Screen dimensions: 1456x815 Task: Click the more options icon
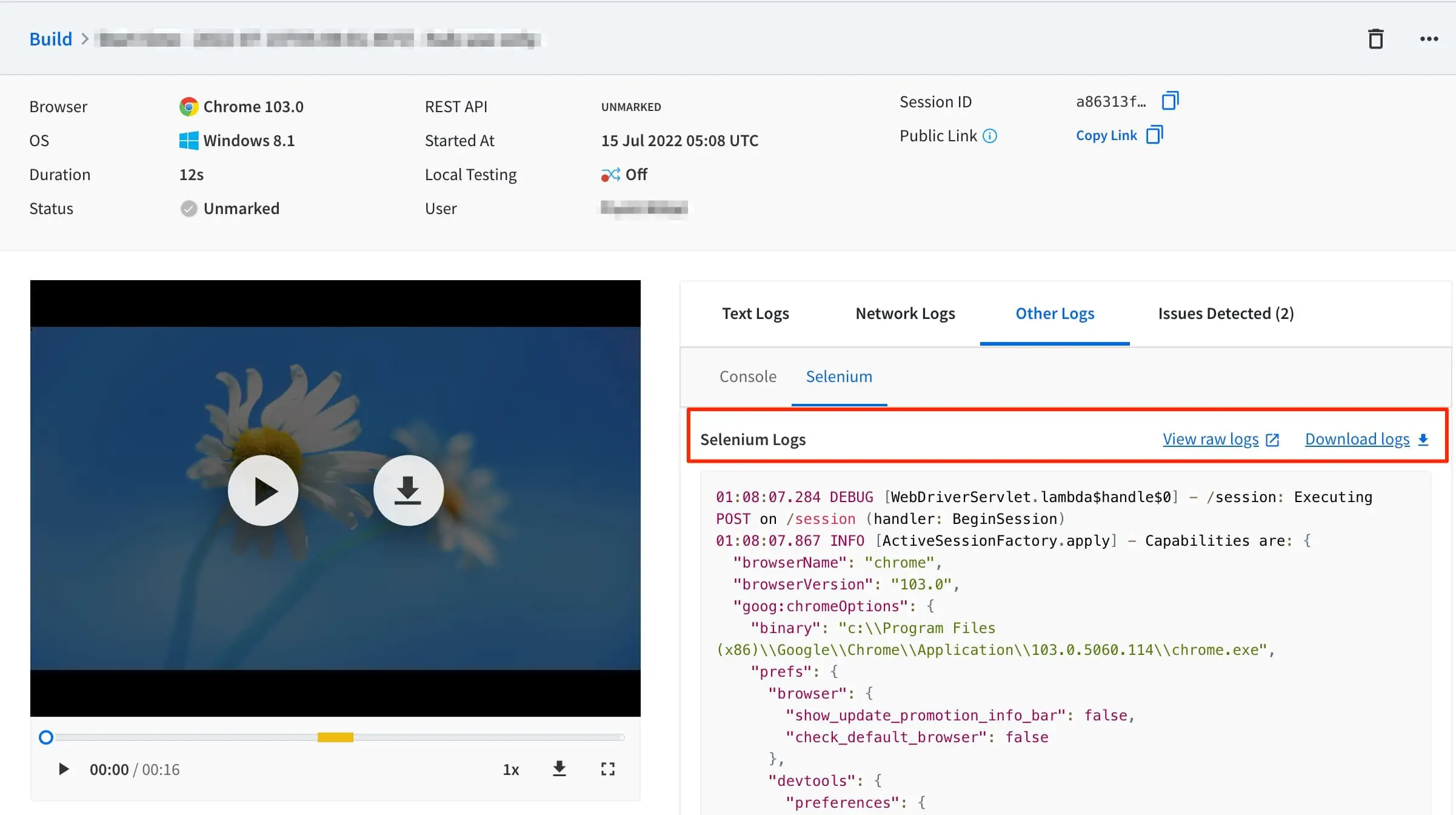coord(1429,39)
